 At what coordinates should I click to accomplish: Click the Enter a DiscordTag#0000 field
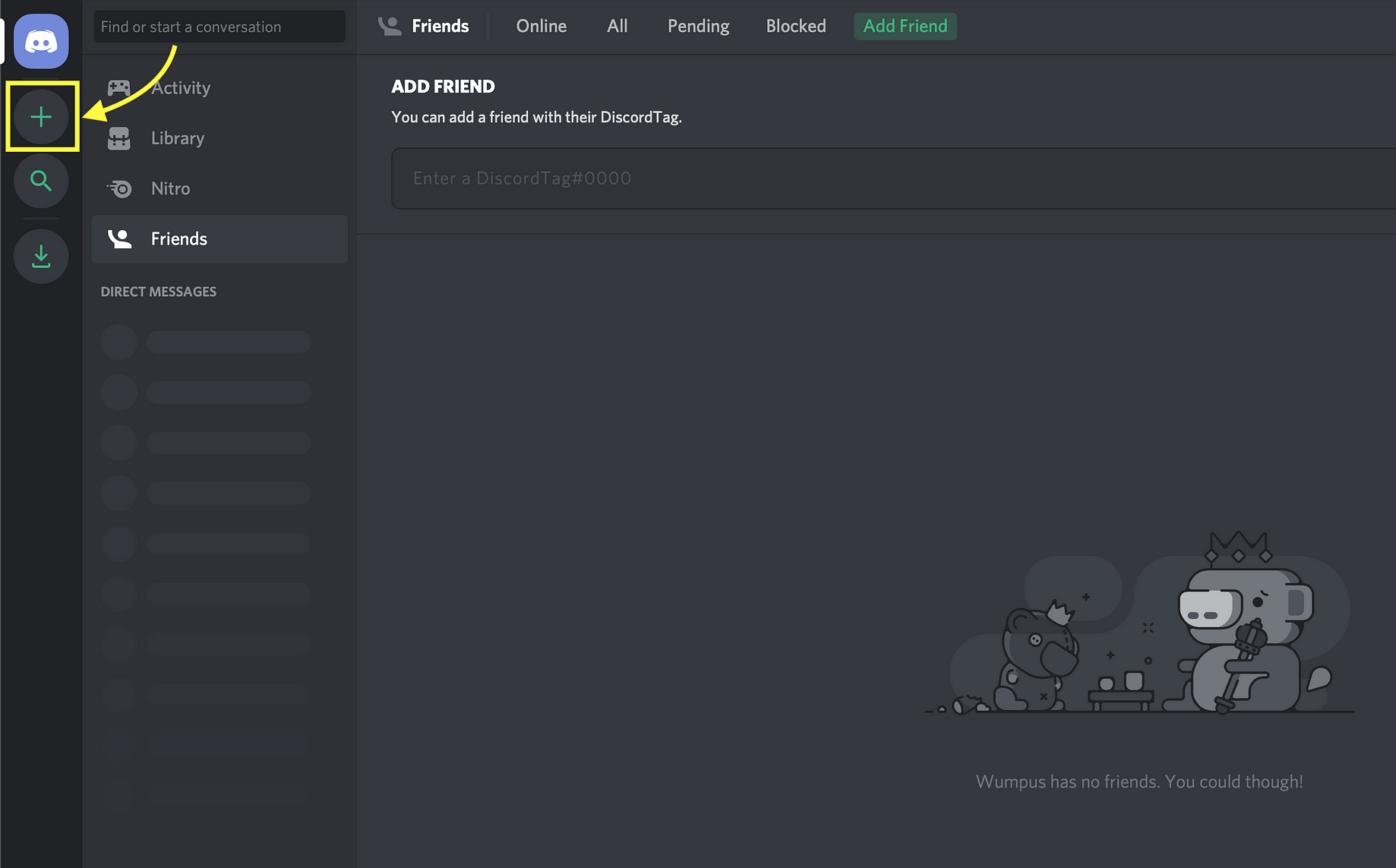pyautogui.click(x=893, y=178)
